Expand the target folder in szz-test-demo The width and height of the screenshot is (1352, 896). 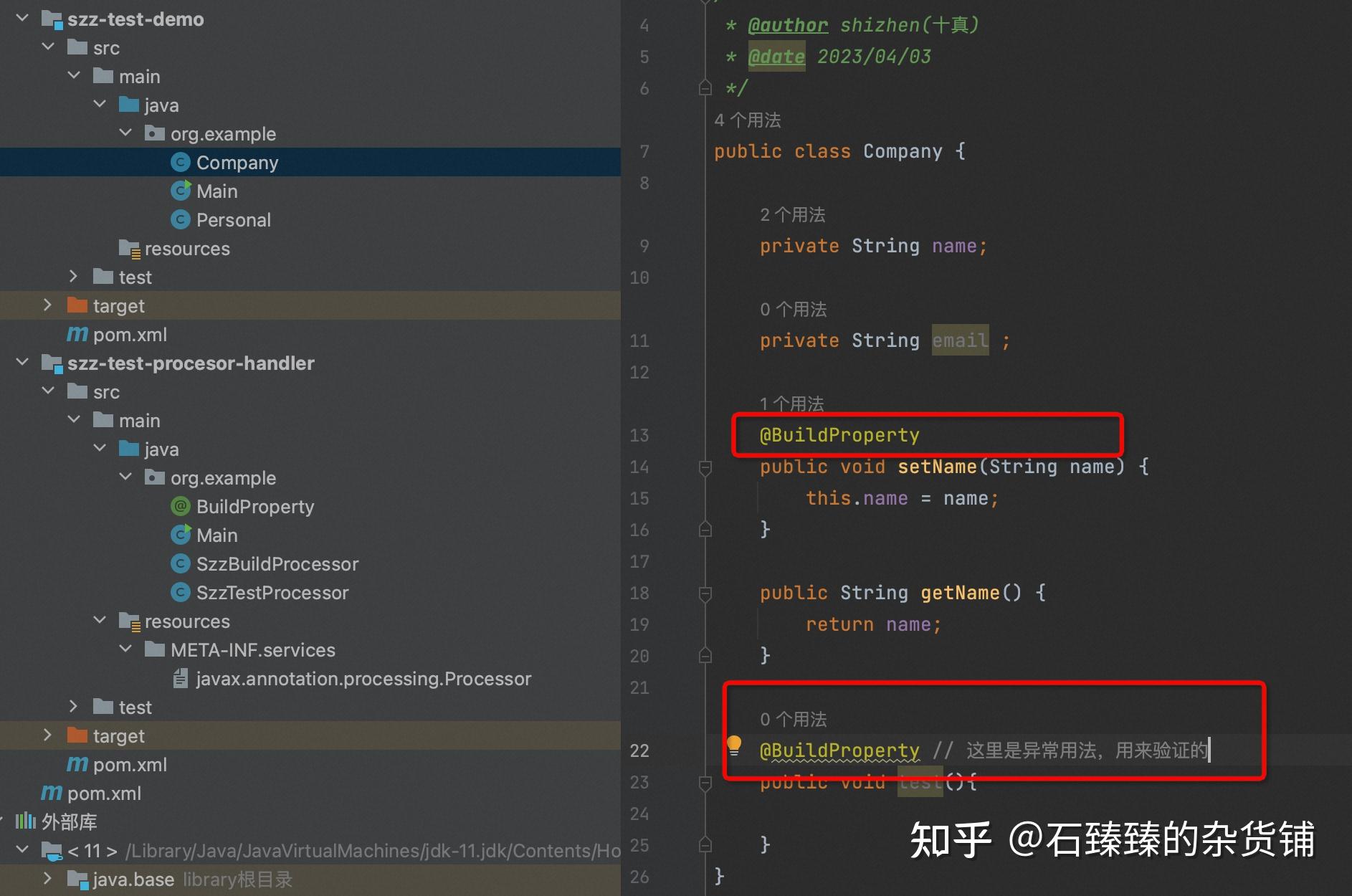[47, 305]
